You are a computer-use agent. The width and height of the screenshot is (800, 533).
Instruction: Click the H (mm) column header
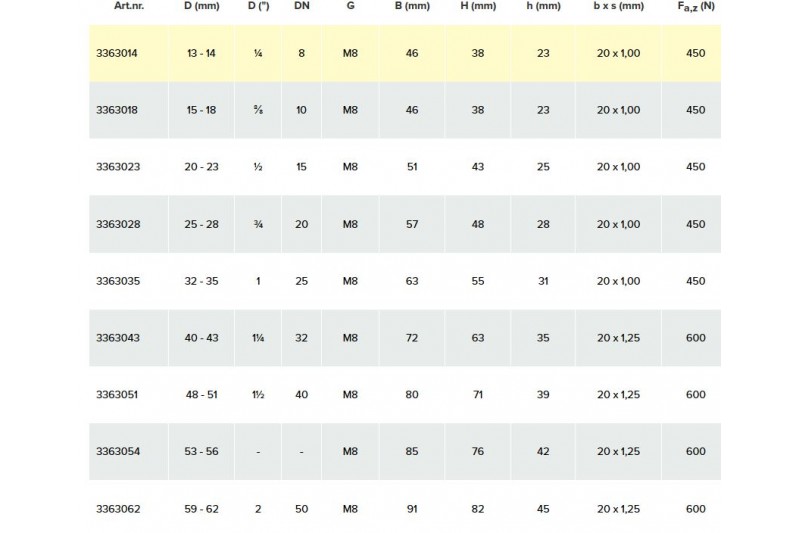[x=478, y=6]
